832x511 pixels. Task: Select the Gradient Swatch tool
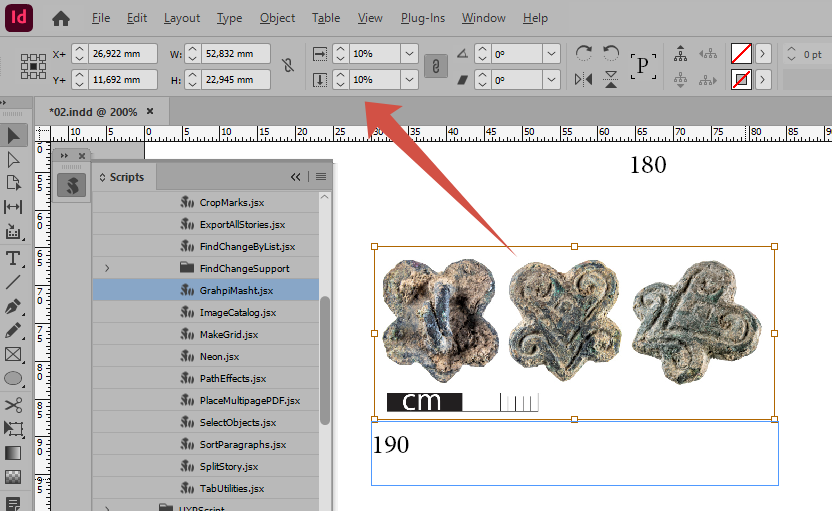[13, 453]
